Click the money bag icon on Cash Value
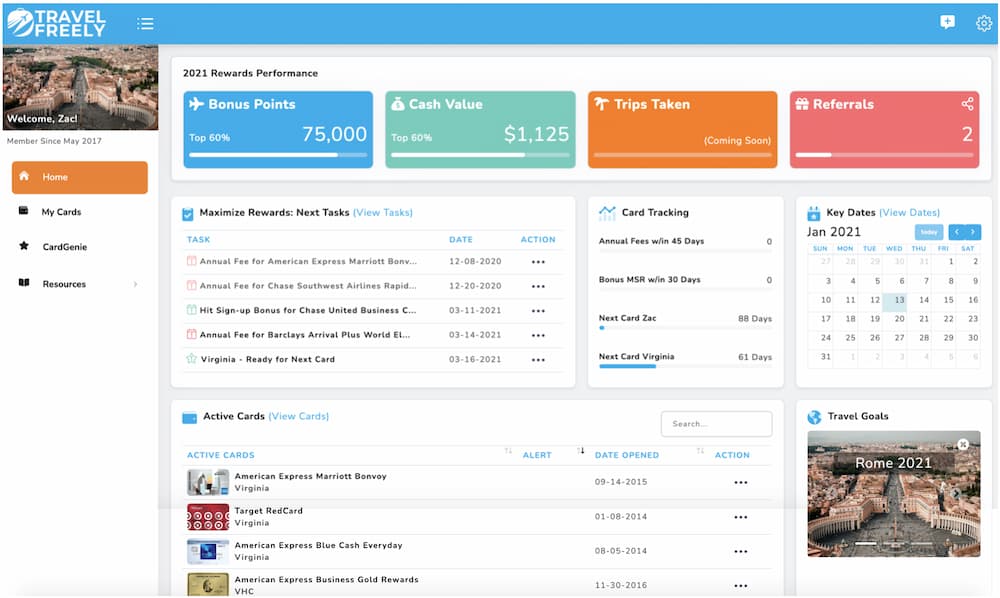Image resolution: width=1000 pixels, height=598 pixels. [x=398, y=103]
